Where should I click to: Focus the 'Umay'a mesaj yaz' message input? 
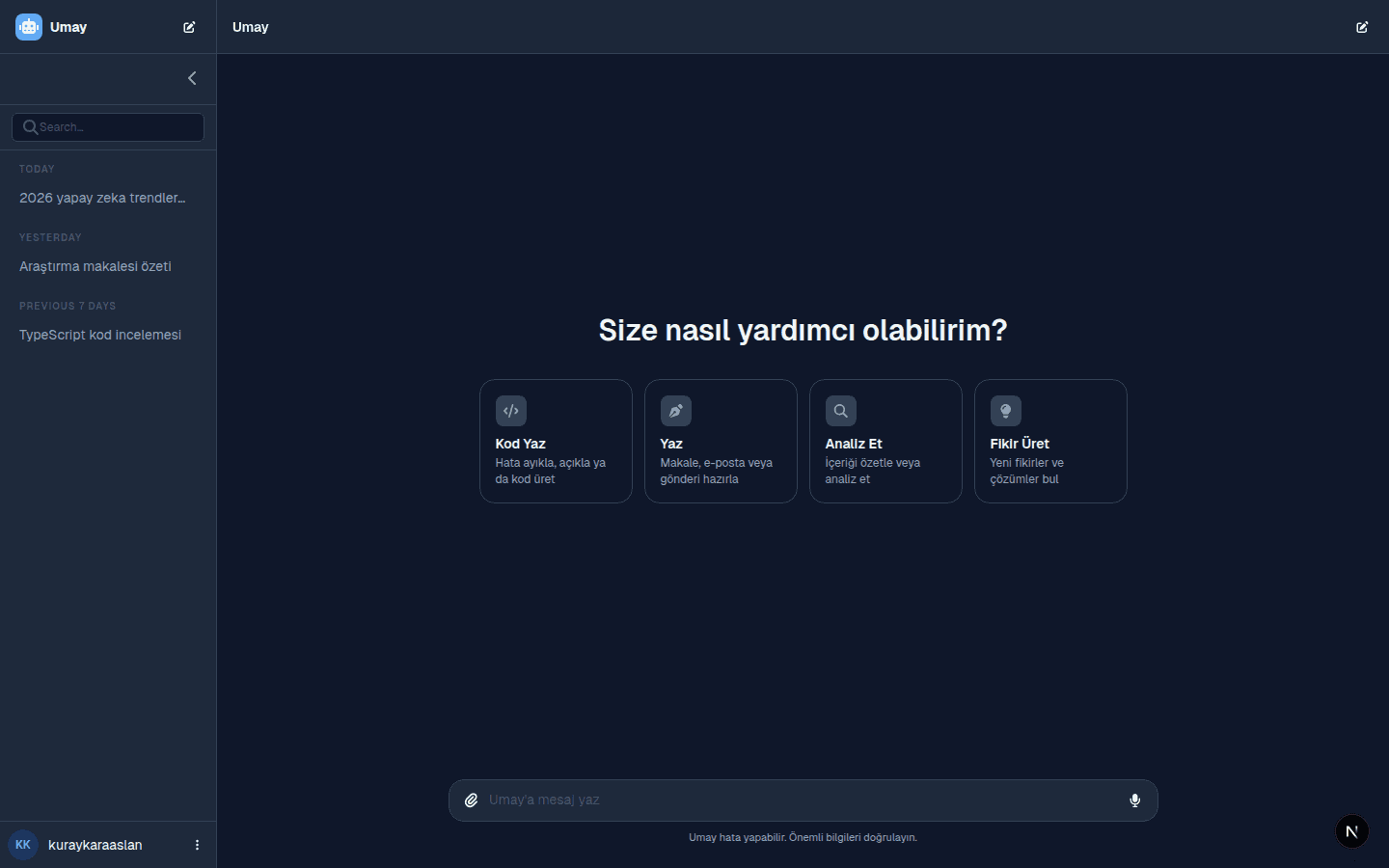803,800
